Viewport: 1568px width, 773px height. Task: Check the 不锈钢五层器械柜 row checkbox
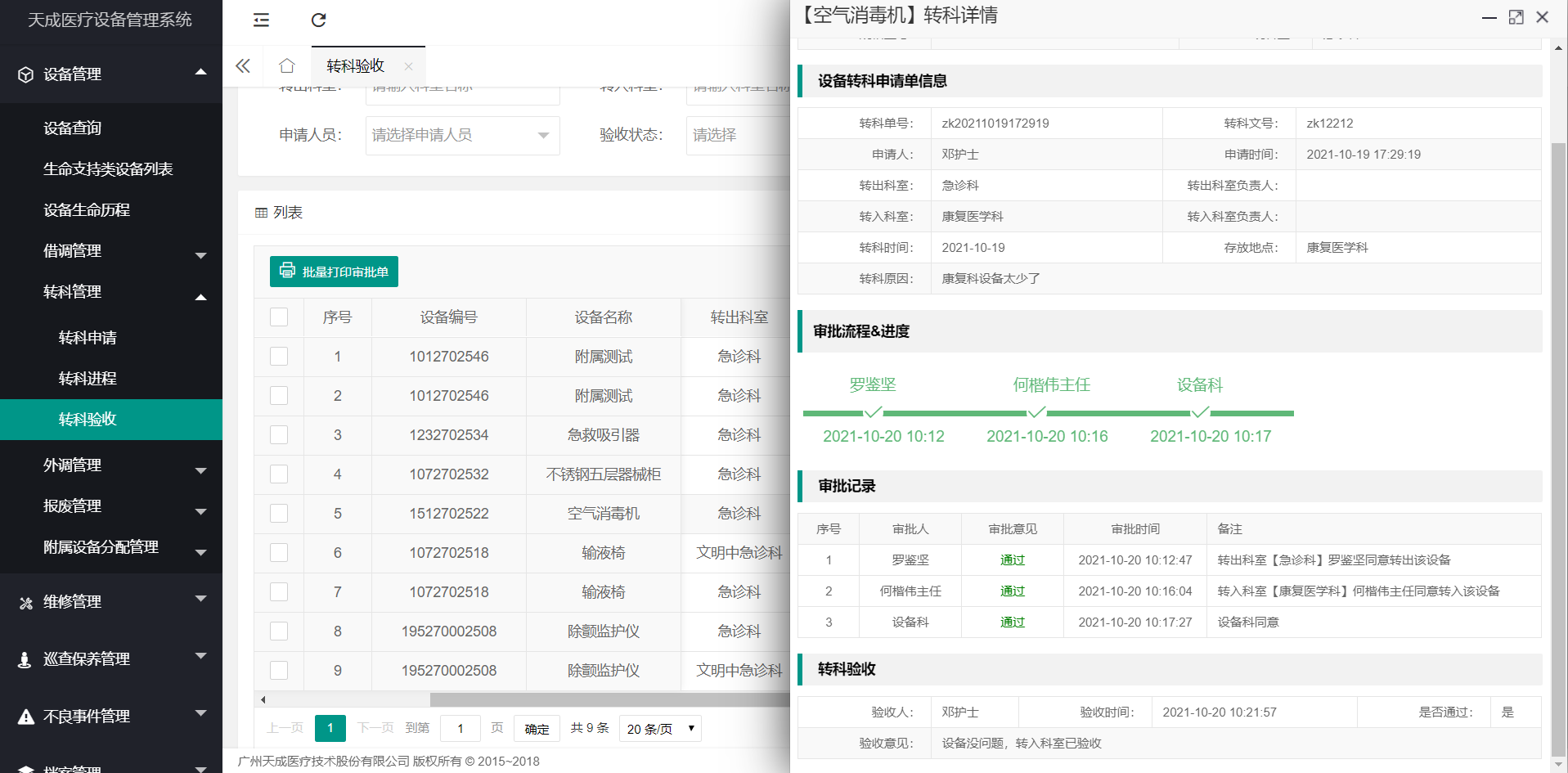pyautogui.click(x=279, y=474)
